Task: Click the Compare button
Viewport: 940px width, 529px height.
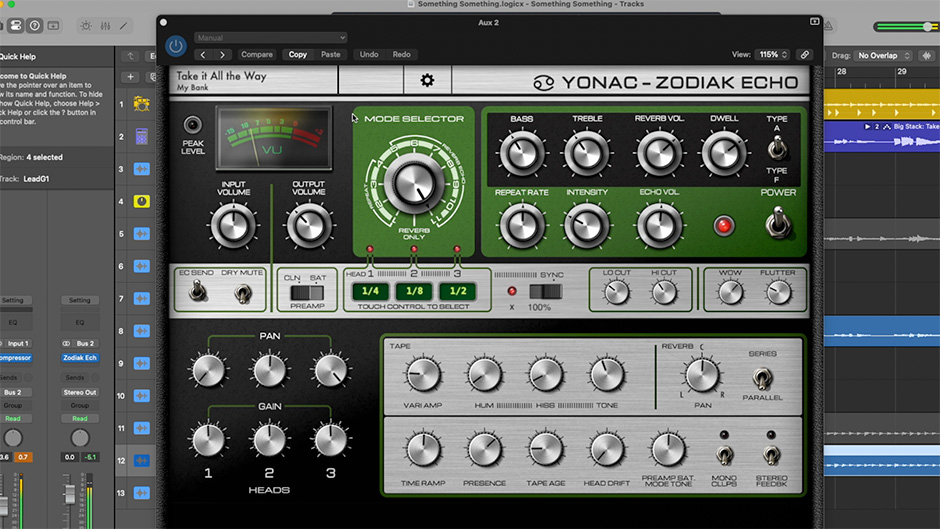Action: pyautogui.click(x=257, y=55)
